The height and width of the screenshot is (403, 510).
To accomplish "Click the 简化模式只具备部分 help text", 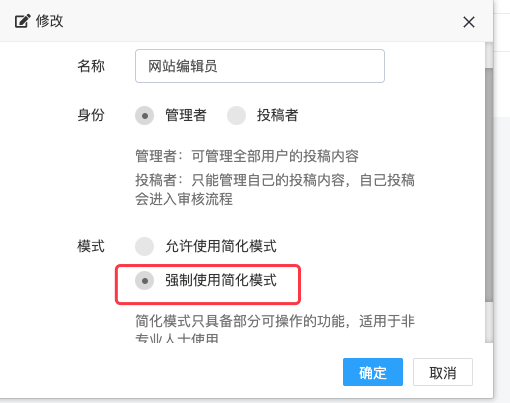I will pyautogui.click(x=275, y=329).
